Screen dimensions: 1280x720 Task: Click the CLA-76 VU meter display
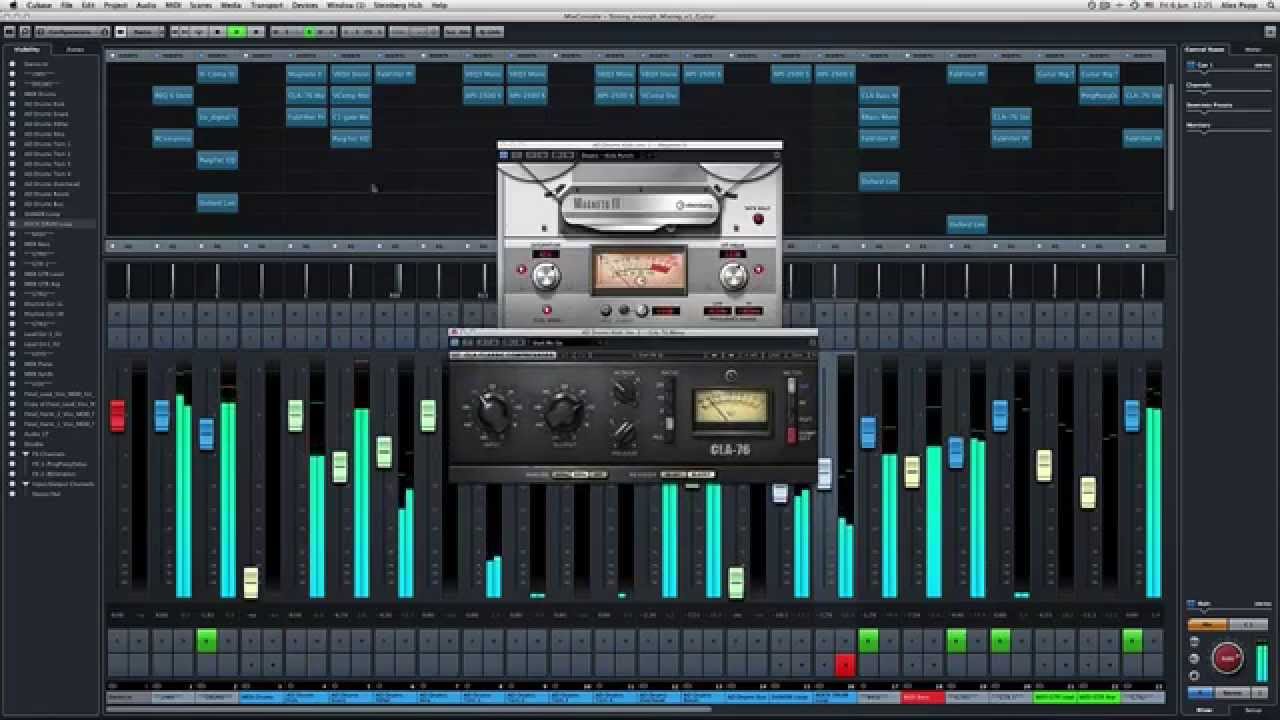coord(731,410)
